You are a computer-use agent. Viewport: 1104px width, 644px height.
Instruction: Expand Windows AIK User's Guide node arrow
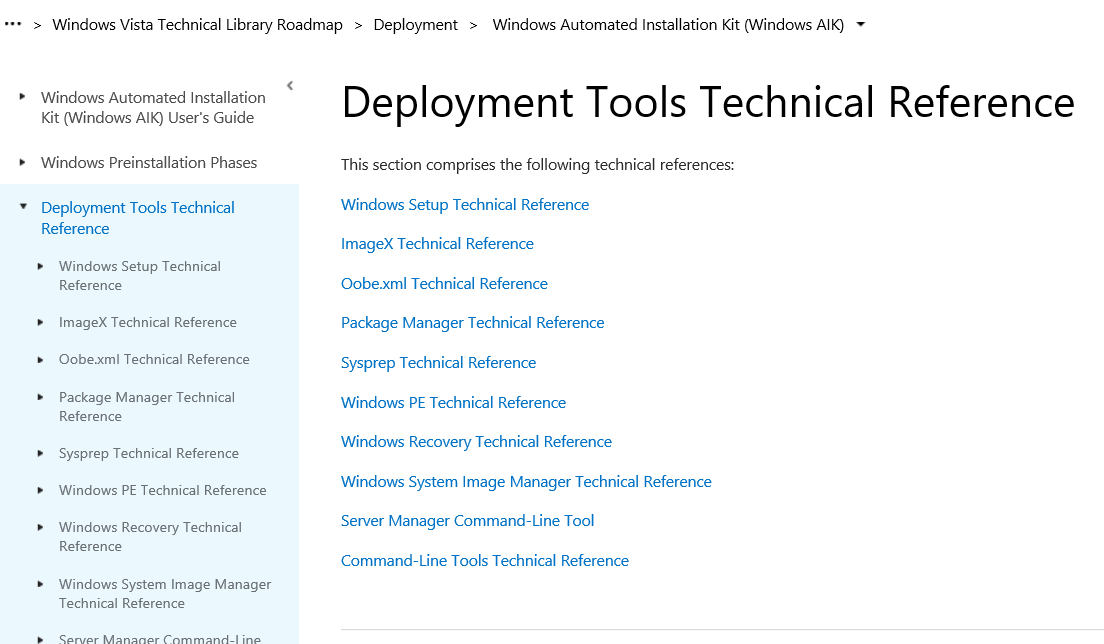[23, 96]
